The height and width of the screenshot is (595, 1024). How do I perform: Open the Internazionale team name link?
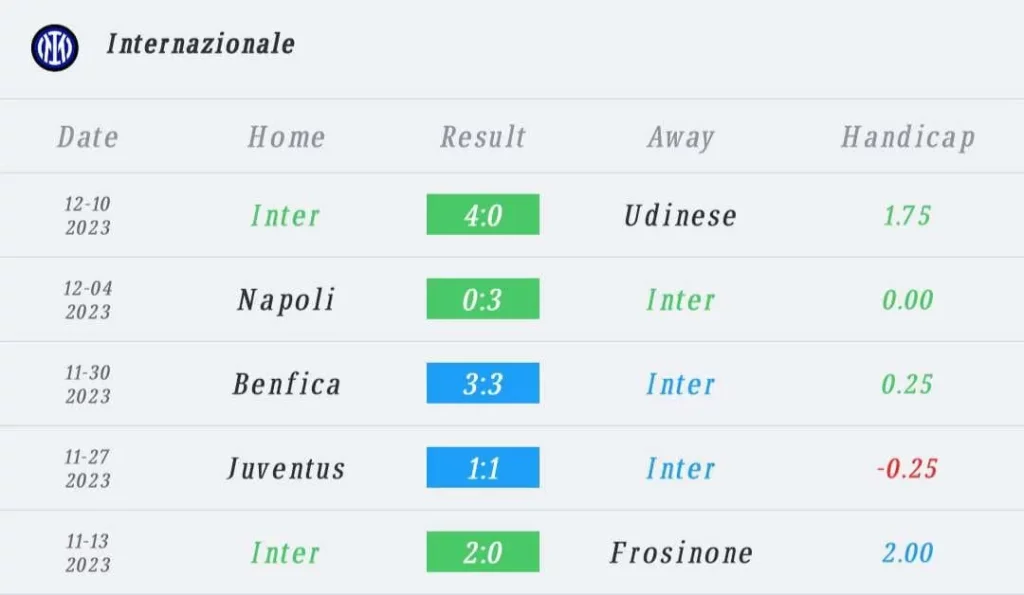[200, 44]
